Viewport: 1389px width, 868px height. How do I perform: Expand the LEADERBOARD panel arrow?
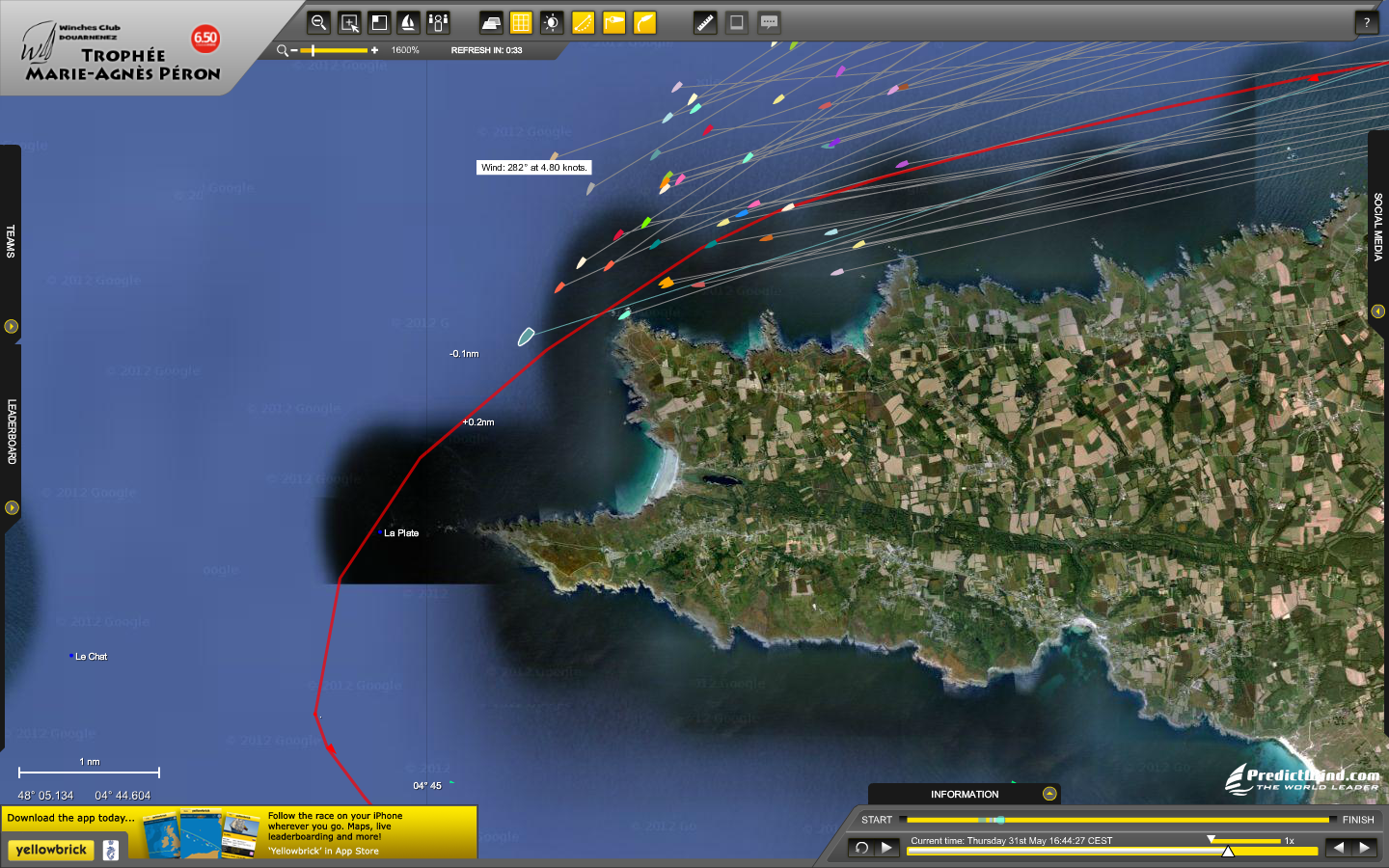click(x=12, y=507)
